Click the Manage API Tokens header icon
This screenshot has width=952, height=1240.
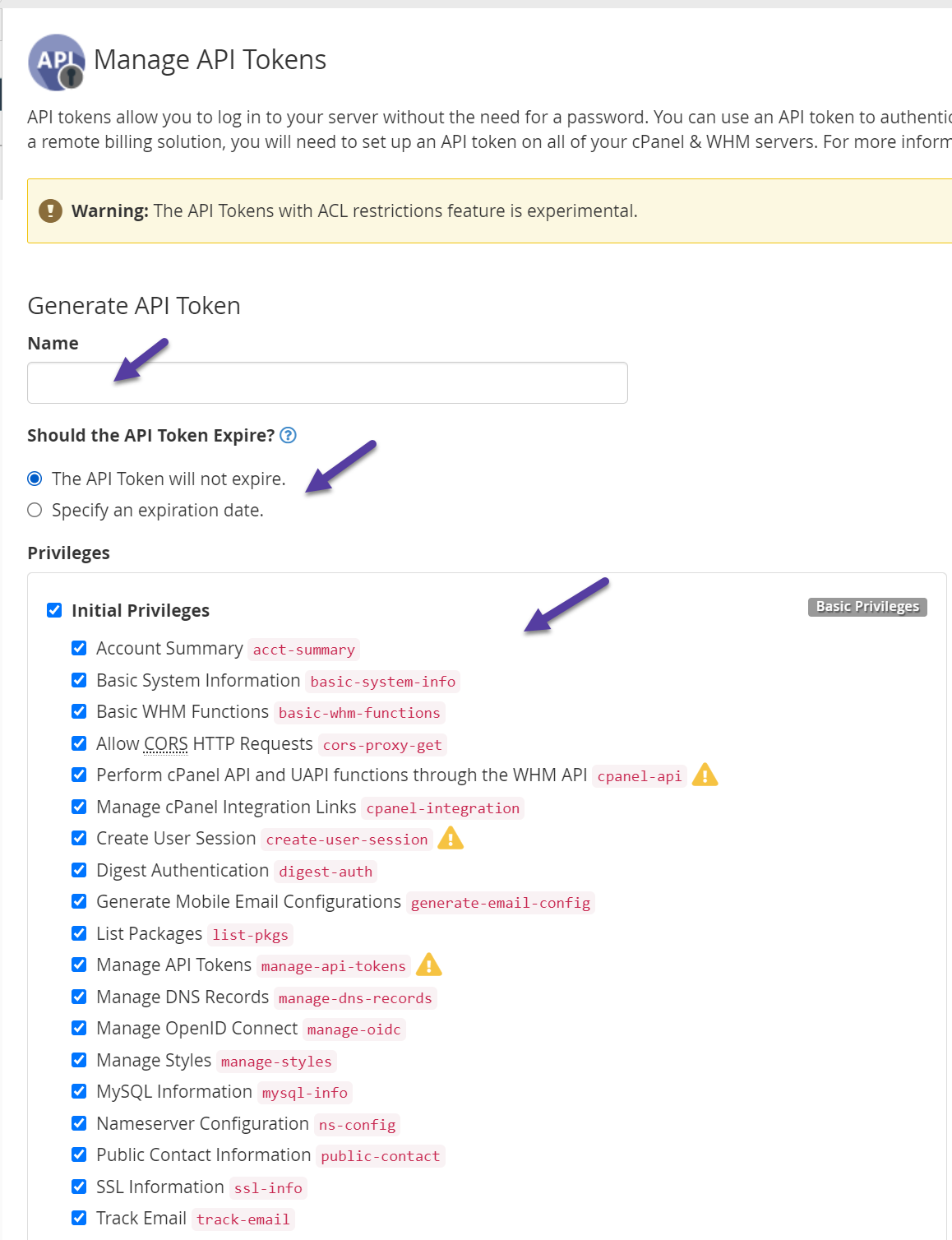tap(56, 62)
